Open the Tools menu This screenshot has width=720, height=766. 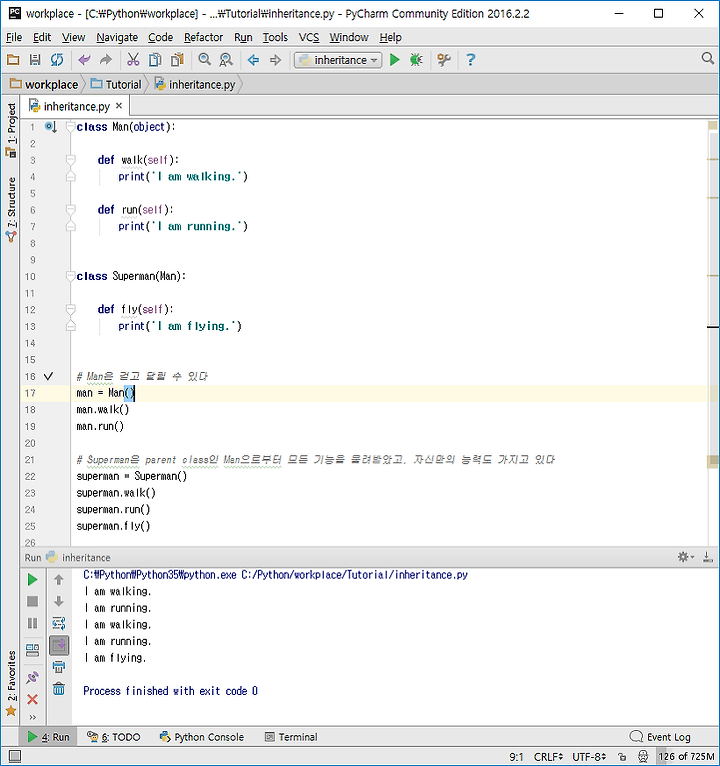(275, 37)
